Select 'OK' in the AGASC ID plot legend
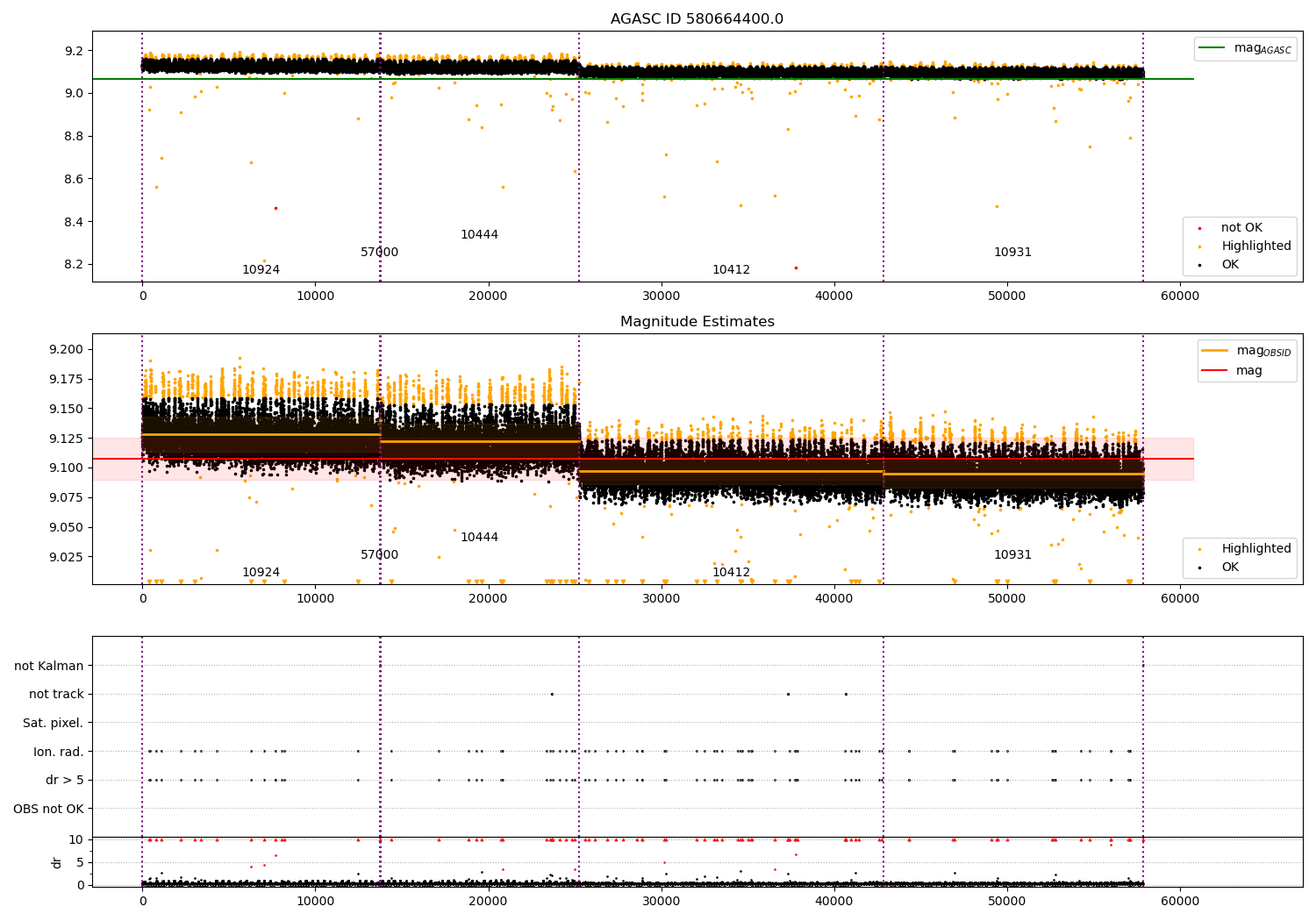The height and width of the screenshot is (921, 1316). (1230, 265)
